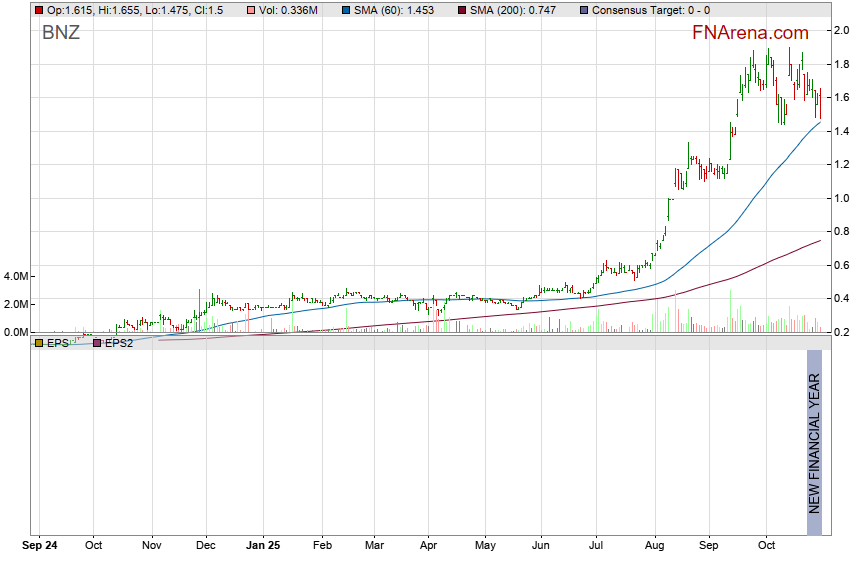This screenshot has width=859, height=566.
Task: Click the purple EPS2 legend swatch
Action: [x=96, y=343]
